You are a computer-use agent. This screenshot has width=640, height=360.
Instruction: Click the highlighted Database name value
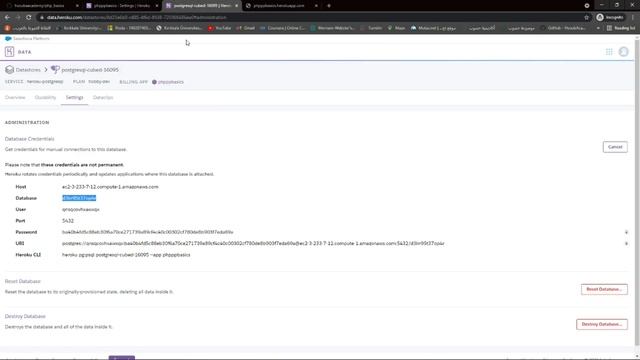coord(79,198)
